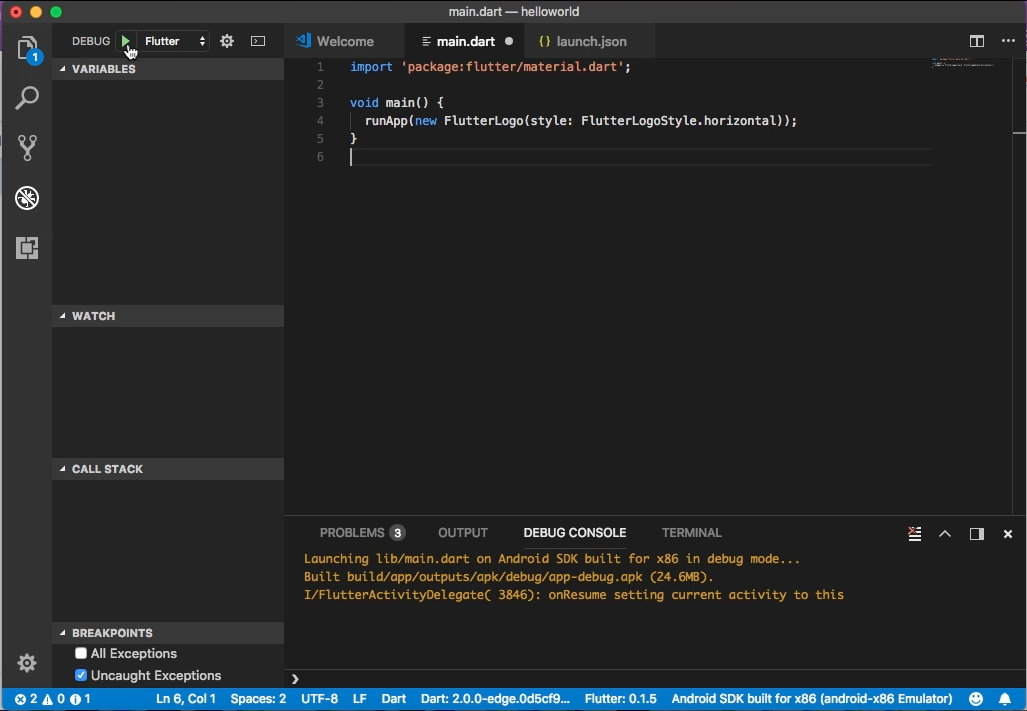
Task: Click the runApp code on line 4
Action: [x=581, y=120]
